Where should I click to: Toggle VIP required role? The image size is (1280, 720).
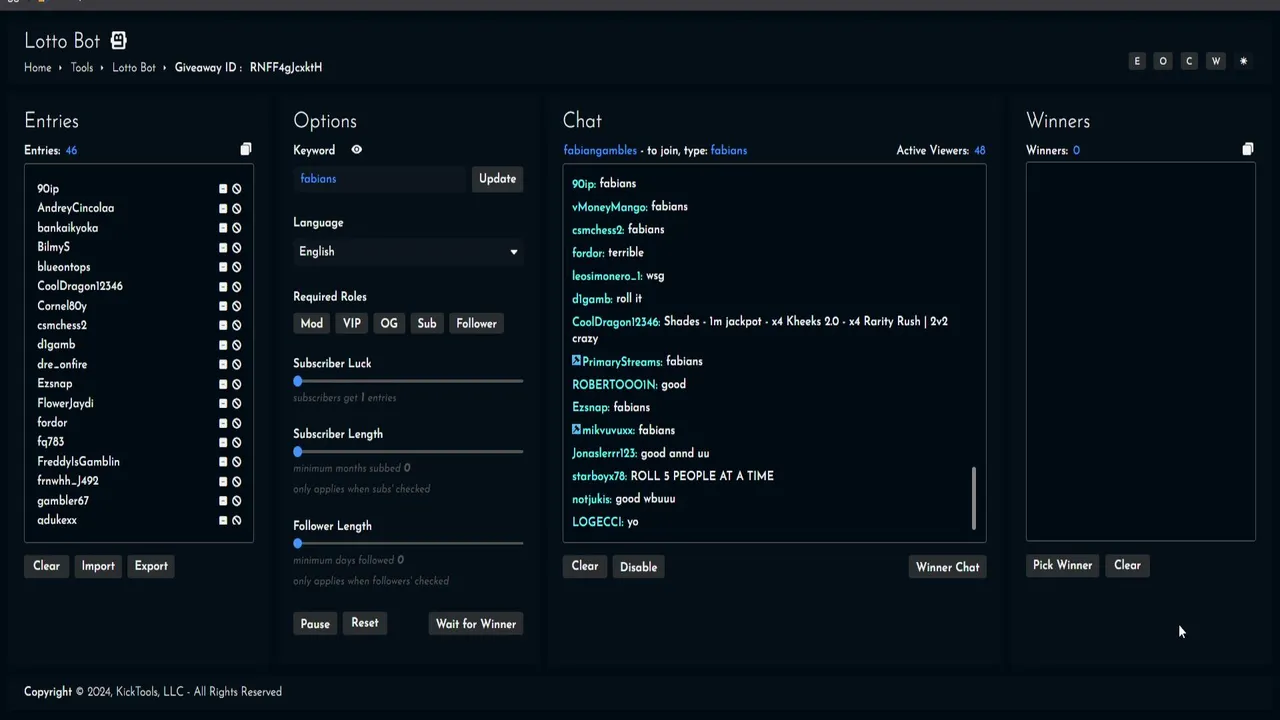[352, 324]
